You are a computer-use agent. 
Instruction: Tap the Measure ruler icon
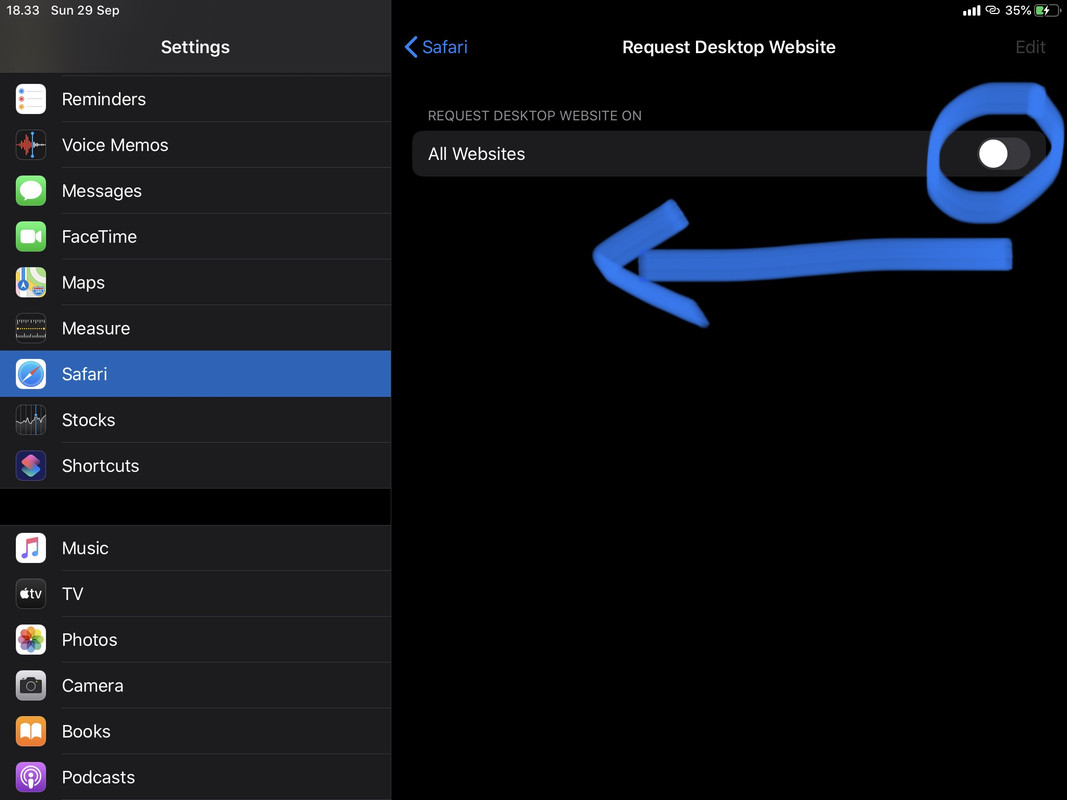[x=31, y=328]
